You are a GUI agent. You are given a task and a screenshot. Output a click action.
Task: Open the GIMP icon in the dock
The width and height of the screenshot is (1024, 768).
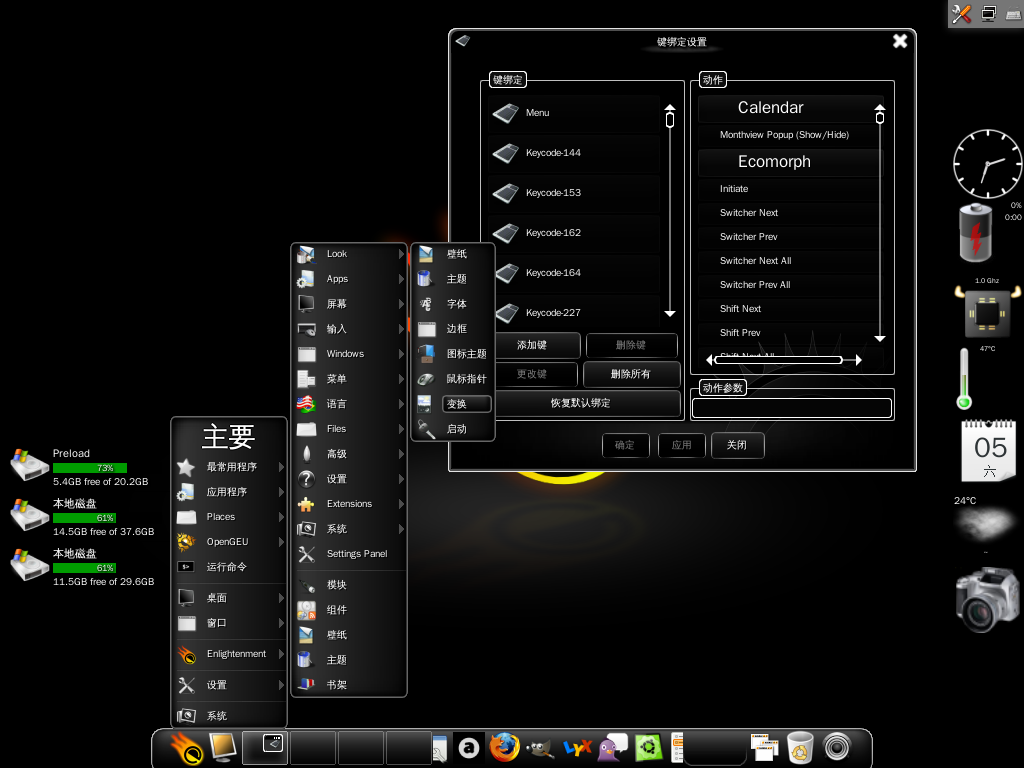click(x=540, y=748)
